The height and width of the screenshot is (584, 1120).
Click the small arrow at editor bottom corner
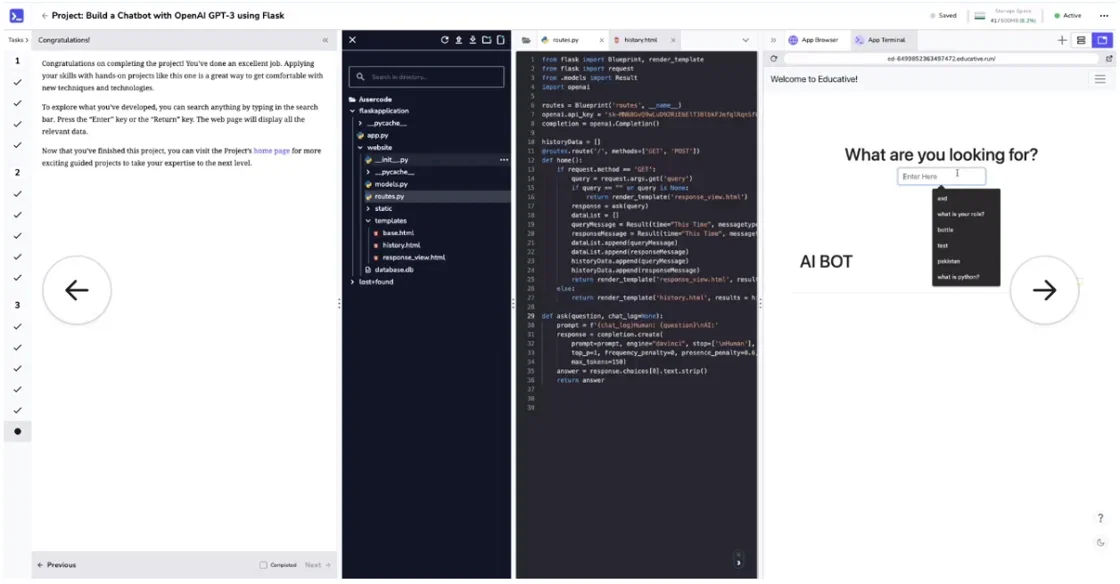point(739,563)
